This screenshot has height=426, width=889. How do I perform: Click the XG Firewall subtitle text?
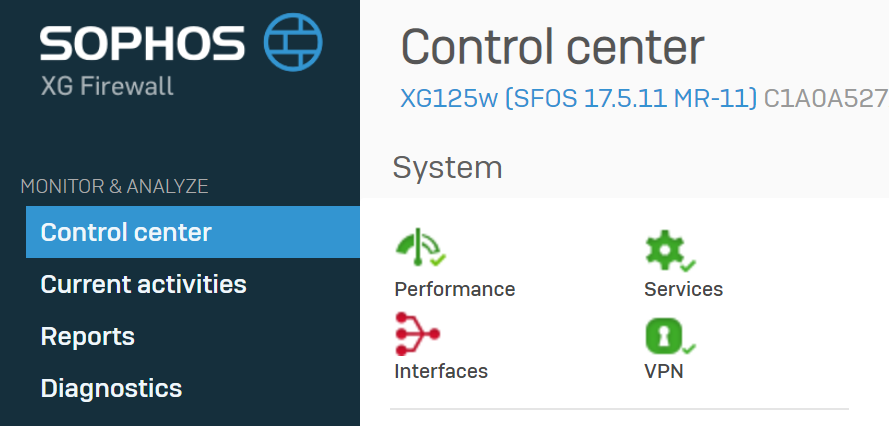click(x=107, y=87)
